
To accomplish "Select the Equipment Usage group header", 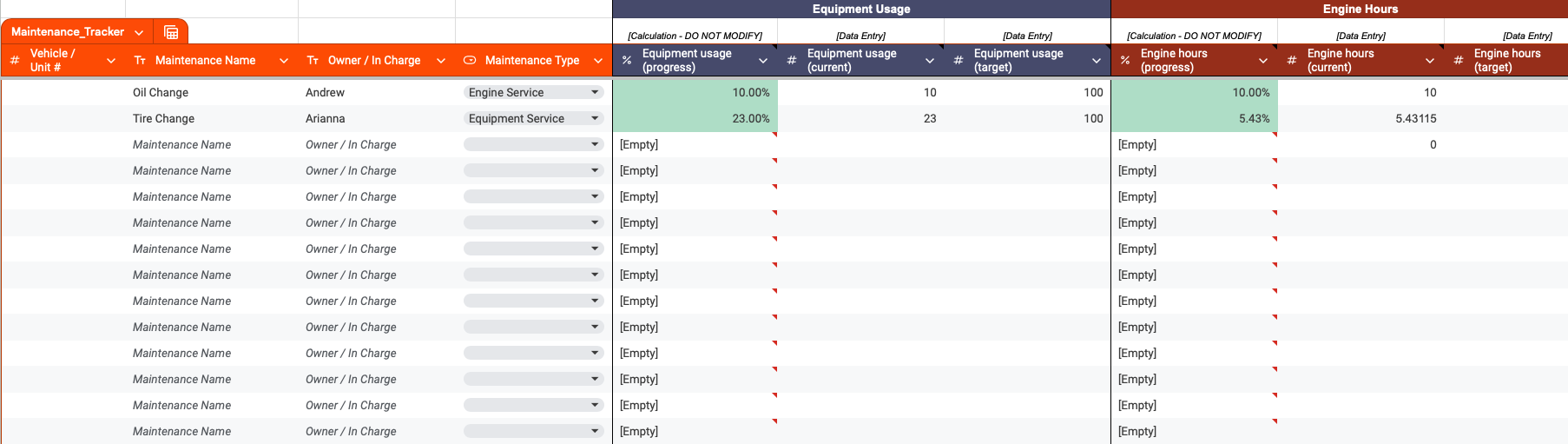I will [860, 9].
